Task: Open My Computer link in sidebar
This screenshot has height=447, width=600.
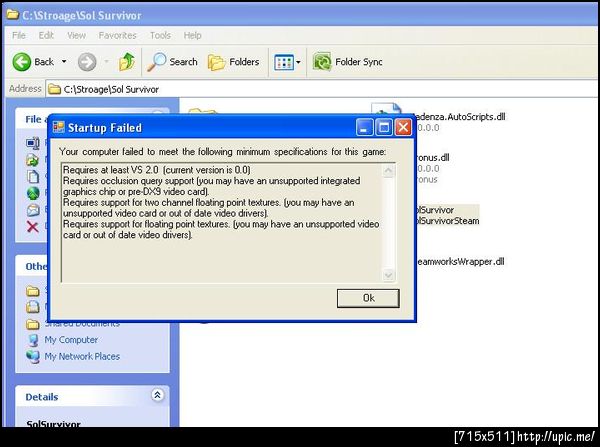Action: coord(71,340)
